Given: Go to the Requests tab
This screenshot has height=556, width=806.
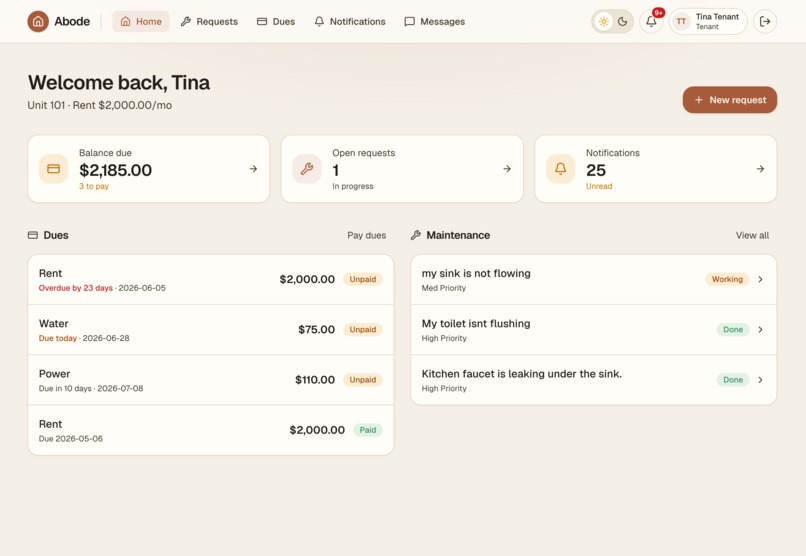Looking at the screenshot, I should click(x=209, y=22).
